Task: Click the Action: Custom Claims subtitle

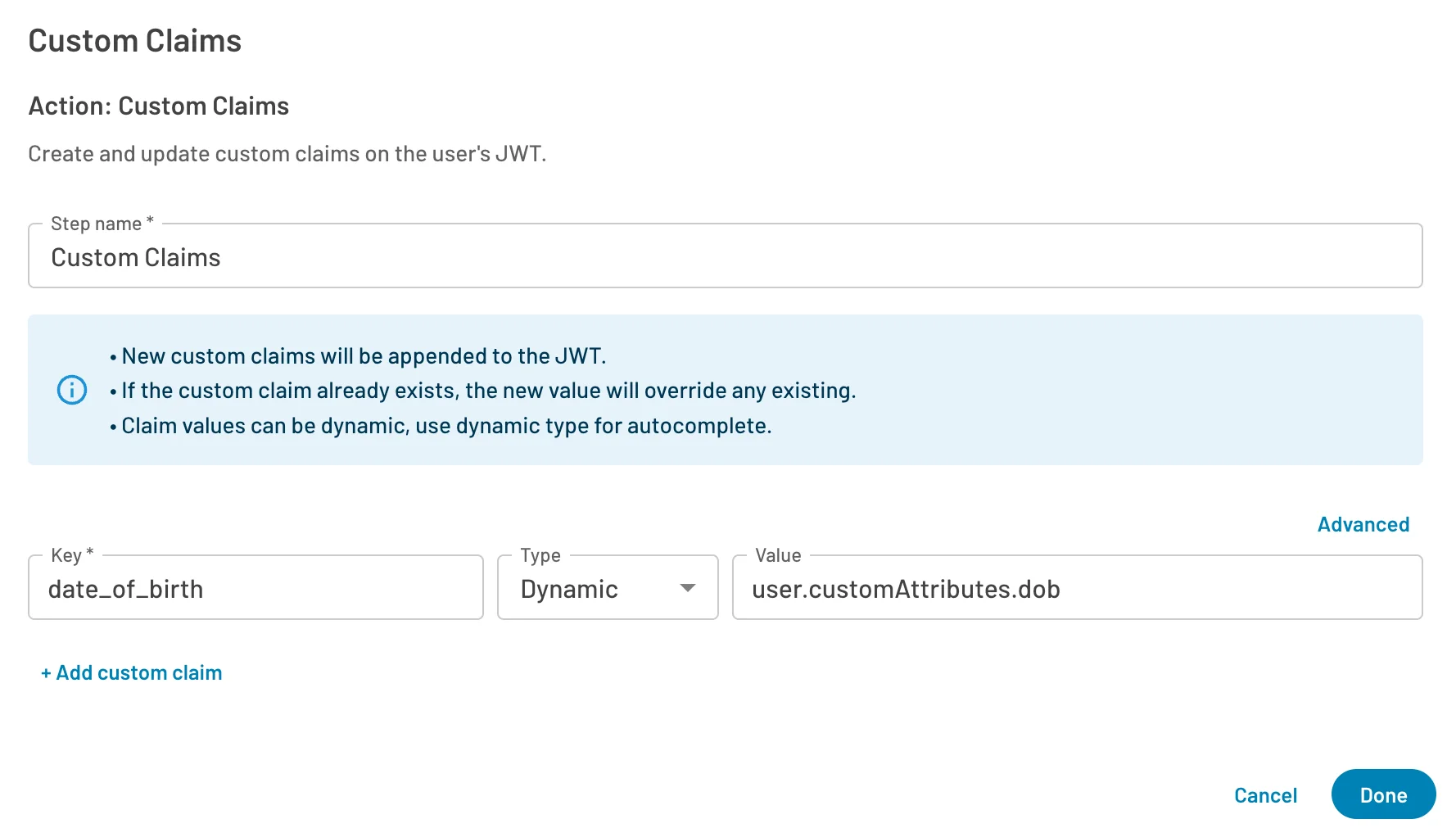Action: 158,106
